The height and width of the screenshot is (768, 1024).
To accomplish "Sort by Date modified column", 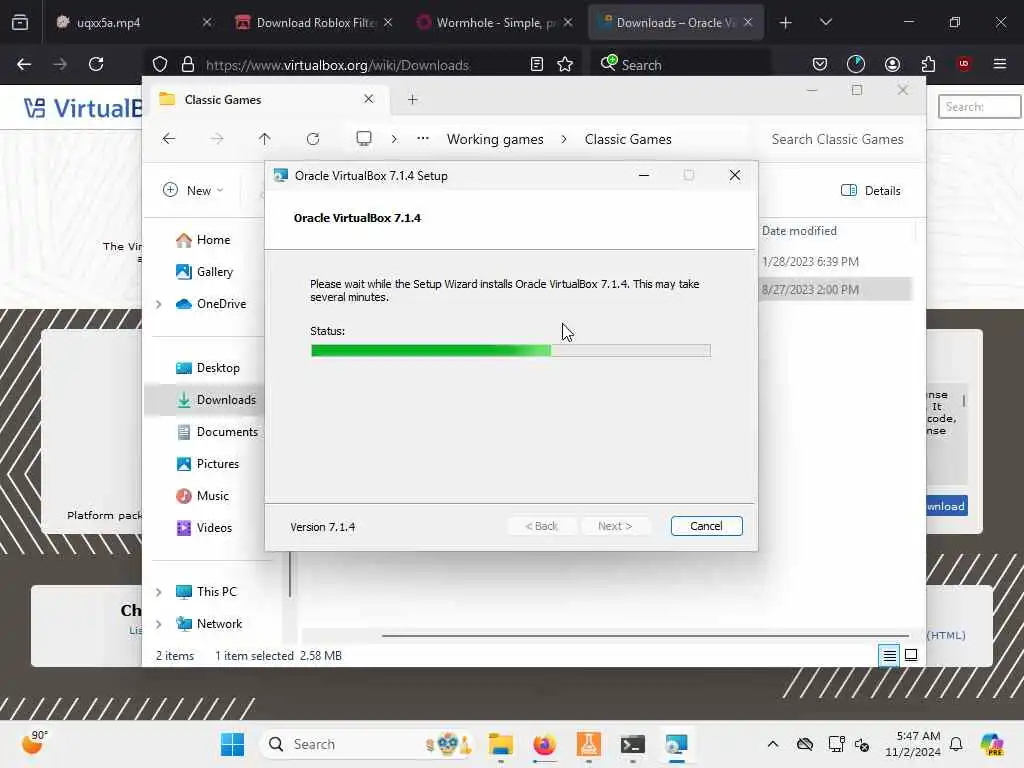I will [799, 231].
